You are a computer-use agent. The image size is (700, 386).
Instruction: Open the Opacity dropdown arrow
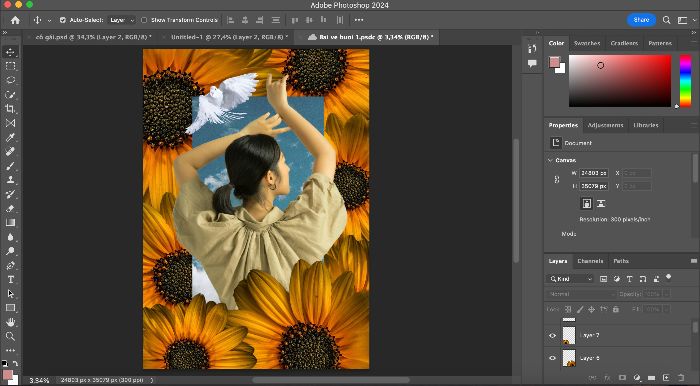tap(667, 294)
